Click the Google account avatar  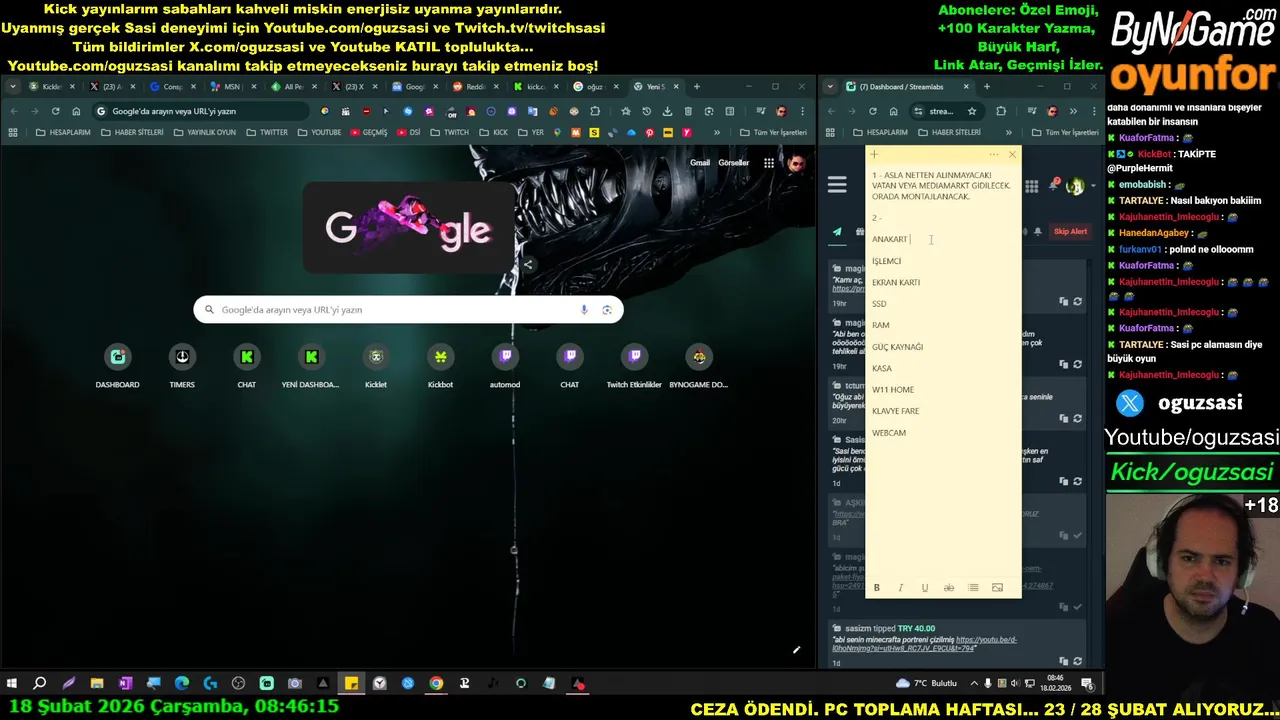click(796, 163)
